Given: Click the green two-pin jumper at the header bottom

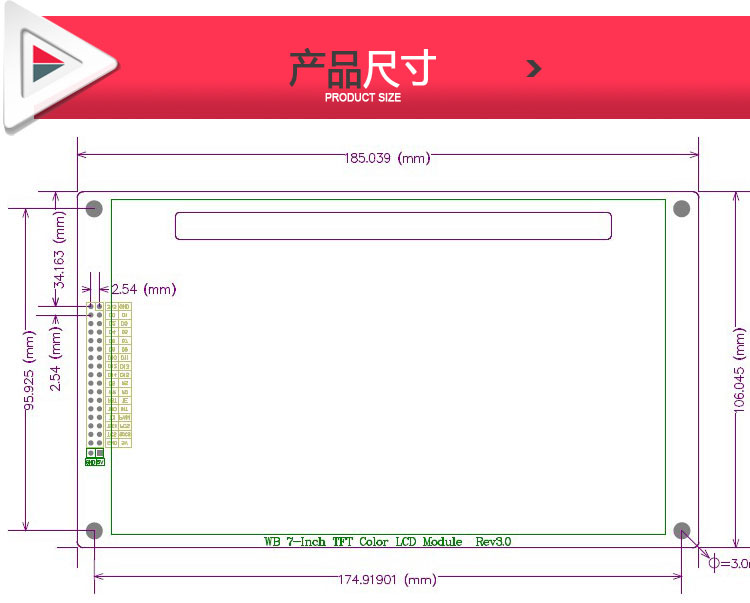Looking at the screenshot, I should (95, 453).
